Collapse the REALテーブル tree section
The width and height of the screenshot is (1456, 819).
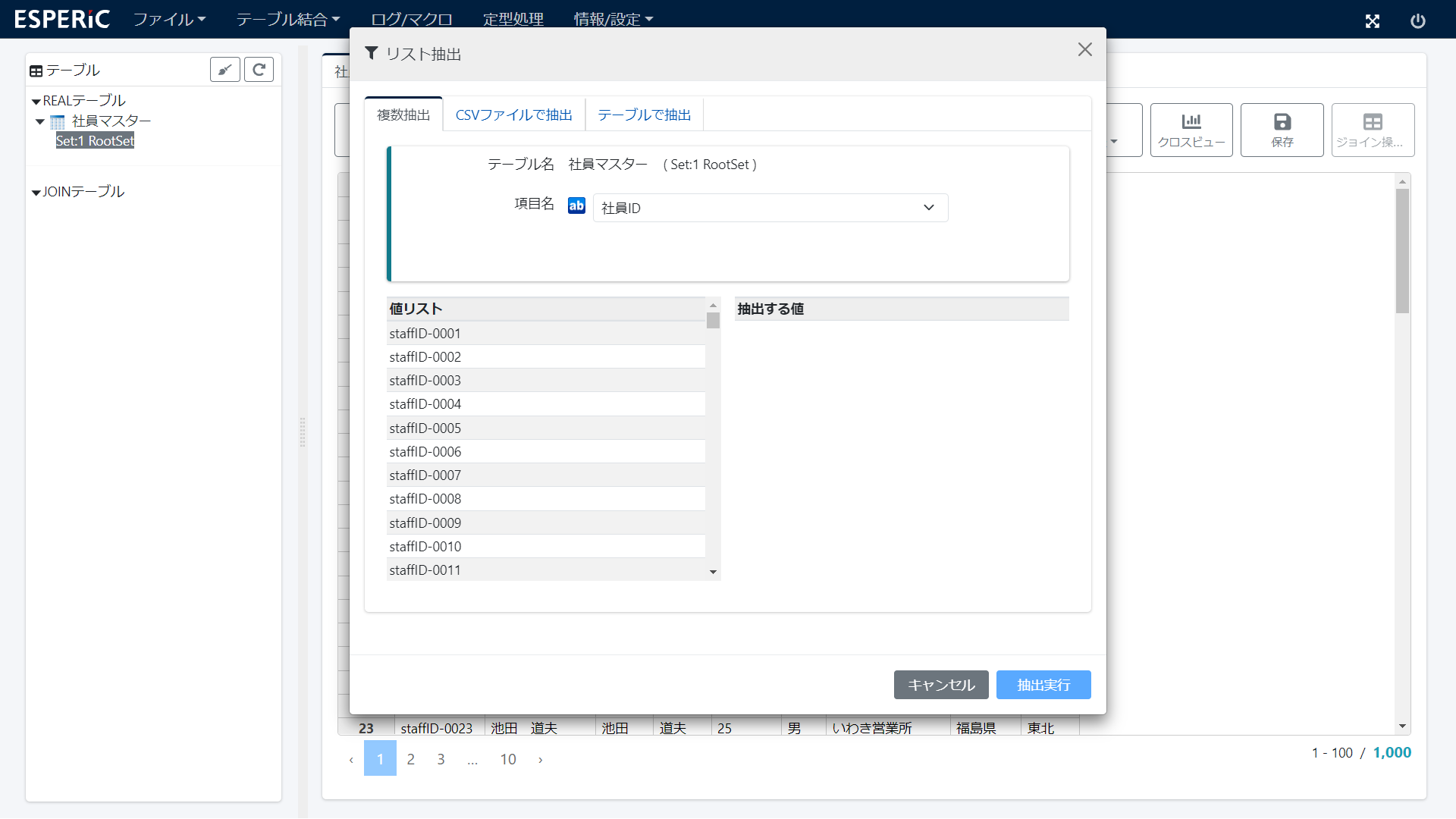point(36,101)
